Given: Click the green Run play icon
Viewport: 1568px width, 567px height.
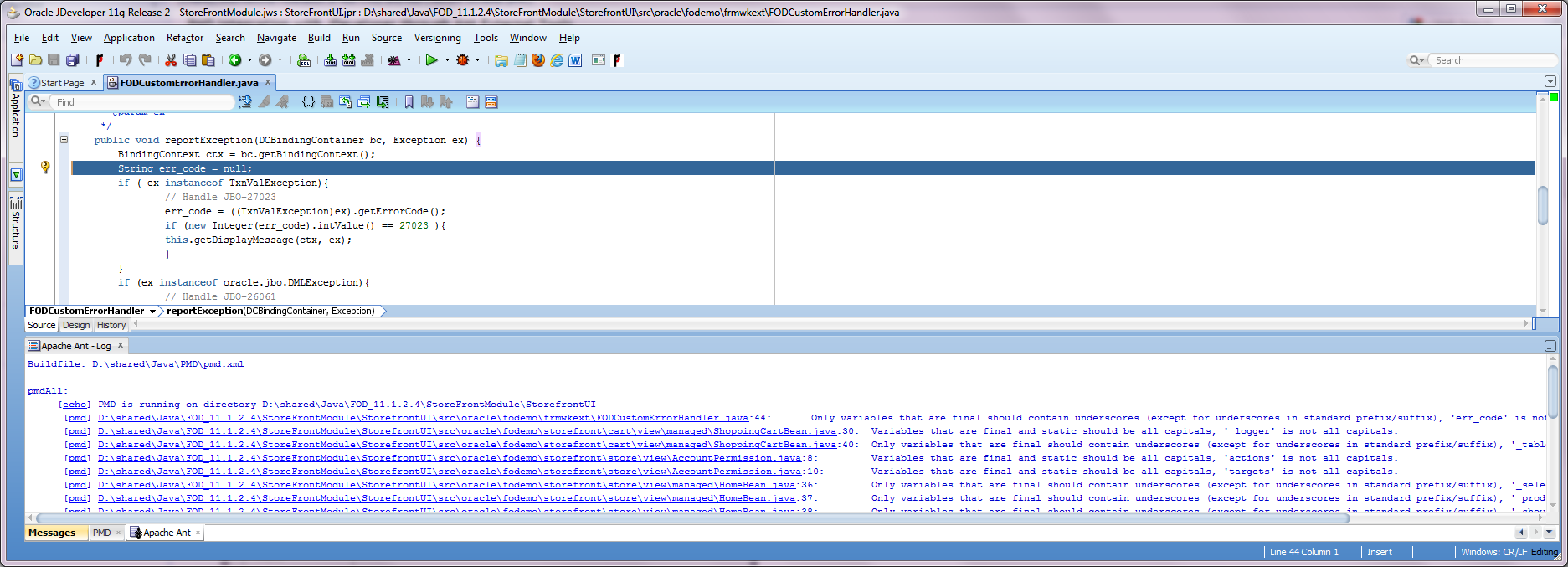Looking at the screenshot, I should click(x=432, y=60).
